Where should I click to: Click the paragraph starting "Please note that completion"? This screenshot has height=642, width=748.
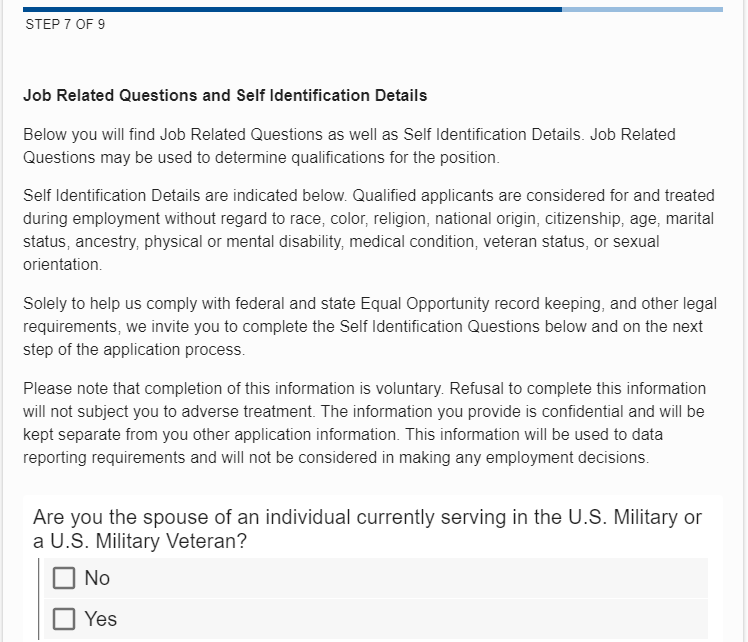364,423
